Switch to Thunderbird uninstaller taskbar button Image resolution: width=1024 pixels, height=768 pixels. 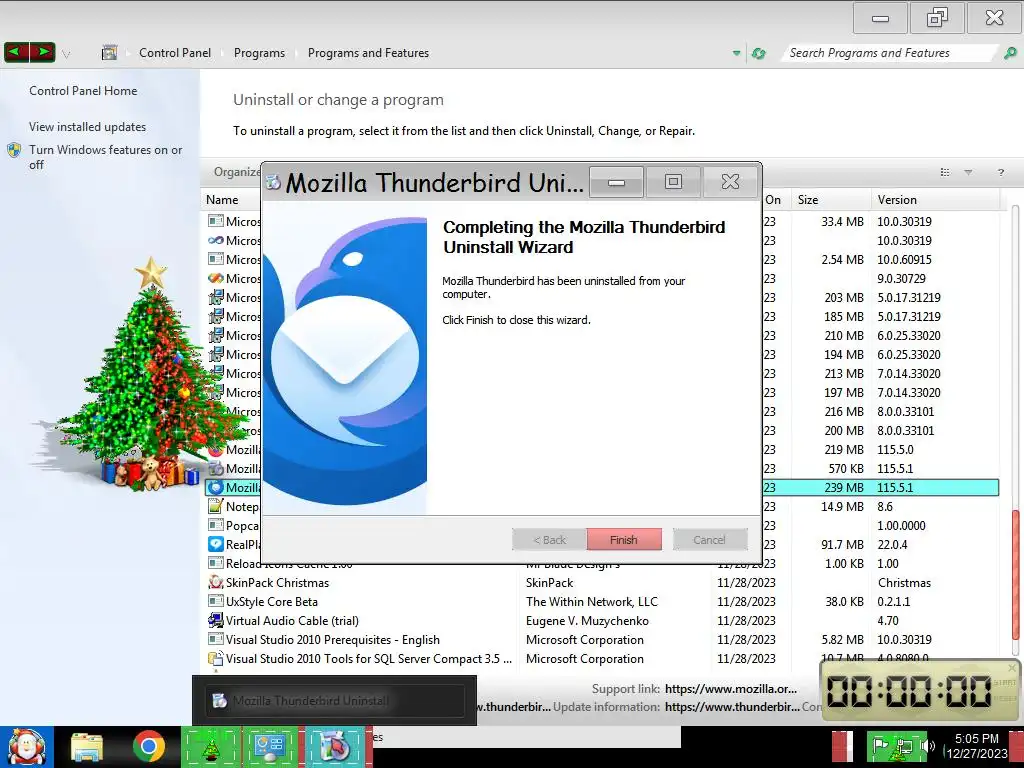[x=334, y=746]
